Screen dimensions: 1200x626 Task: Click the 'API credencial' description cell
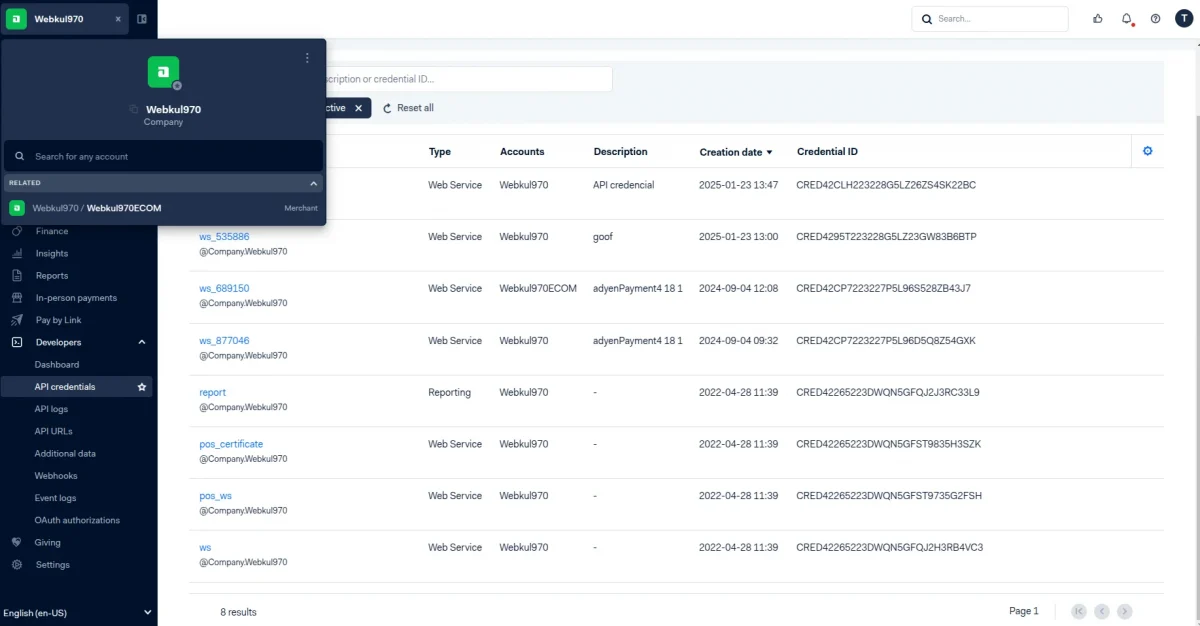pos(623,185)
